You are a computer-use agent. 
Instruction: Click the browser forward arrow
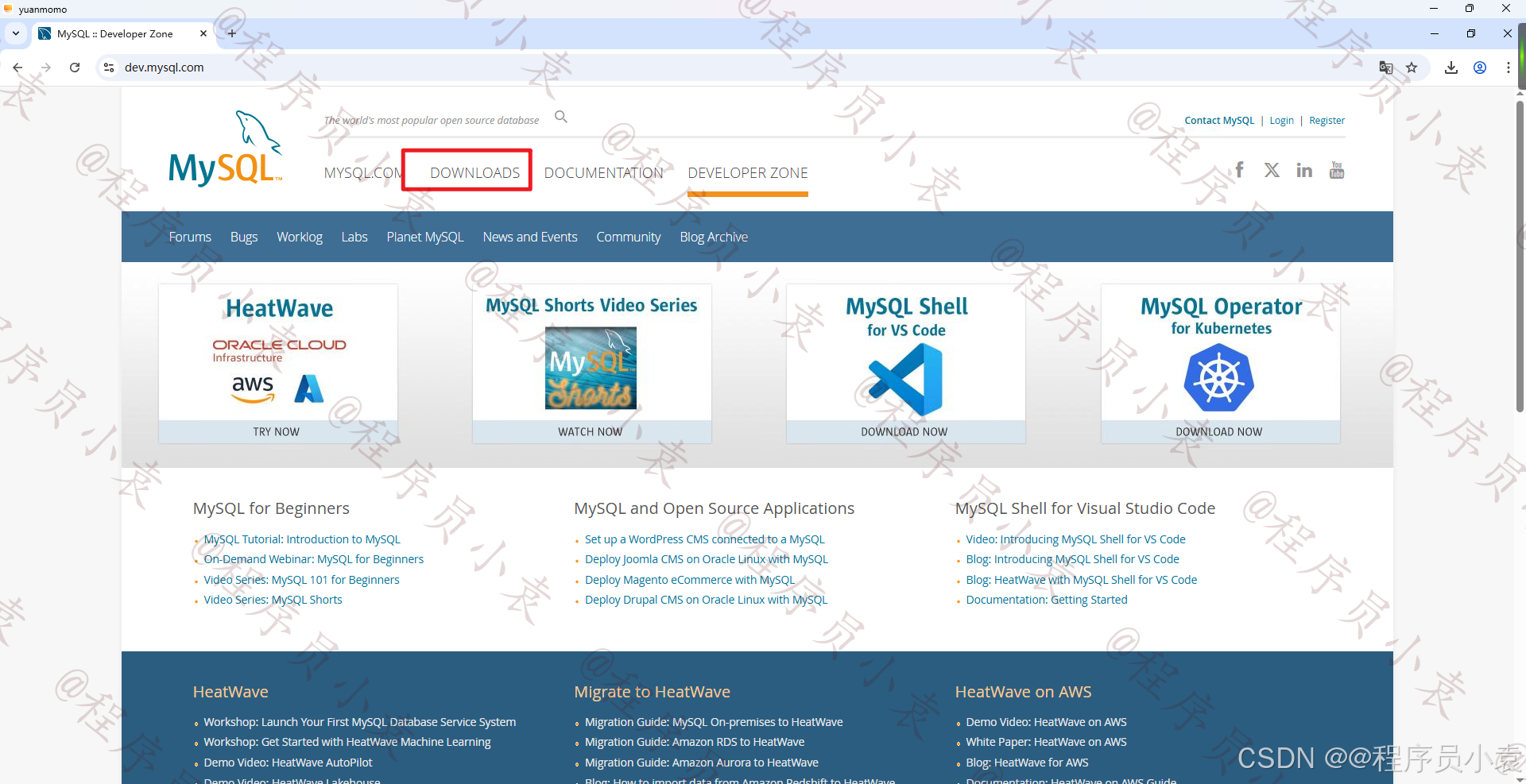click(46, 68)
